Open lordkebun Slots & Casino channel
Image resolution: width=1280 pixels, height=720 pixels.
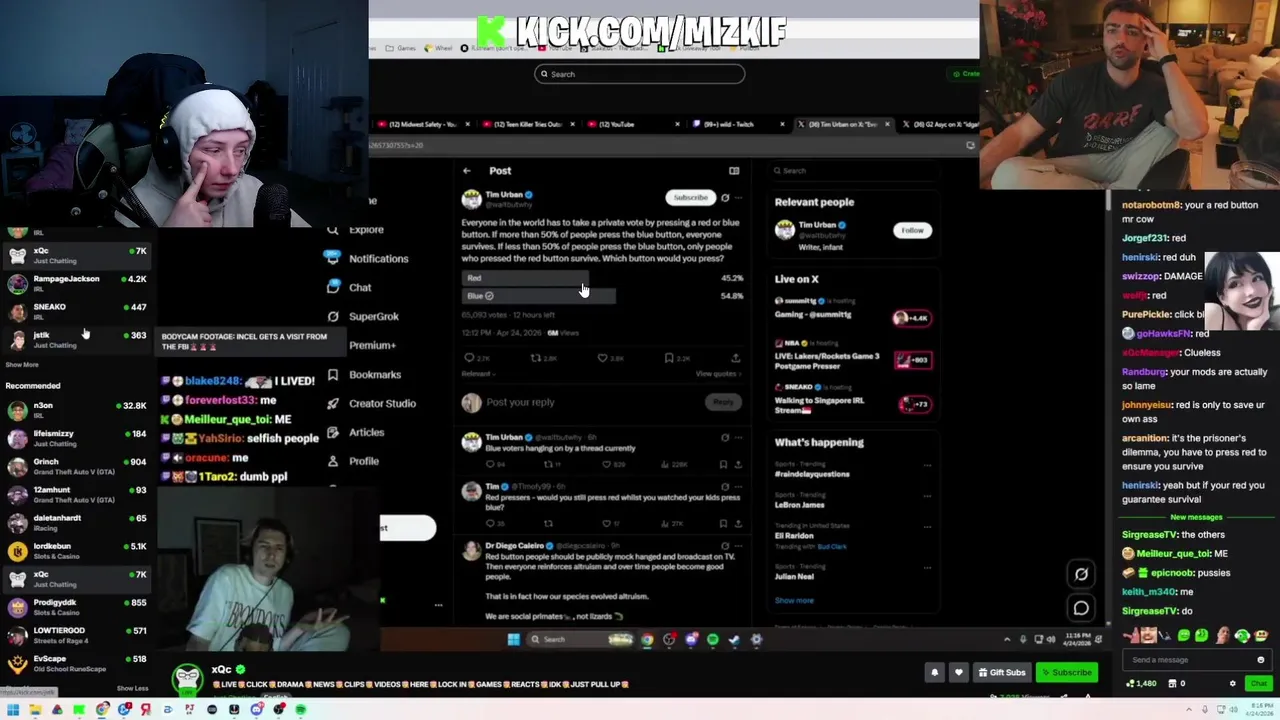pos(76,551)
